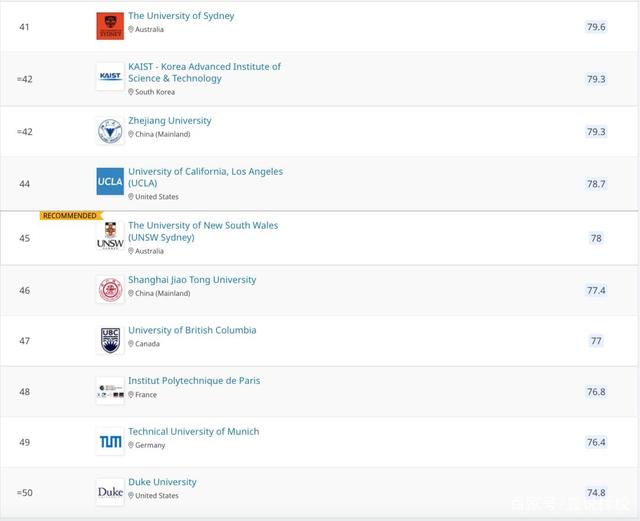The image size is (640, 521).
Task: Click the blue UCLA logo
Action: [x=110, y=181]
